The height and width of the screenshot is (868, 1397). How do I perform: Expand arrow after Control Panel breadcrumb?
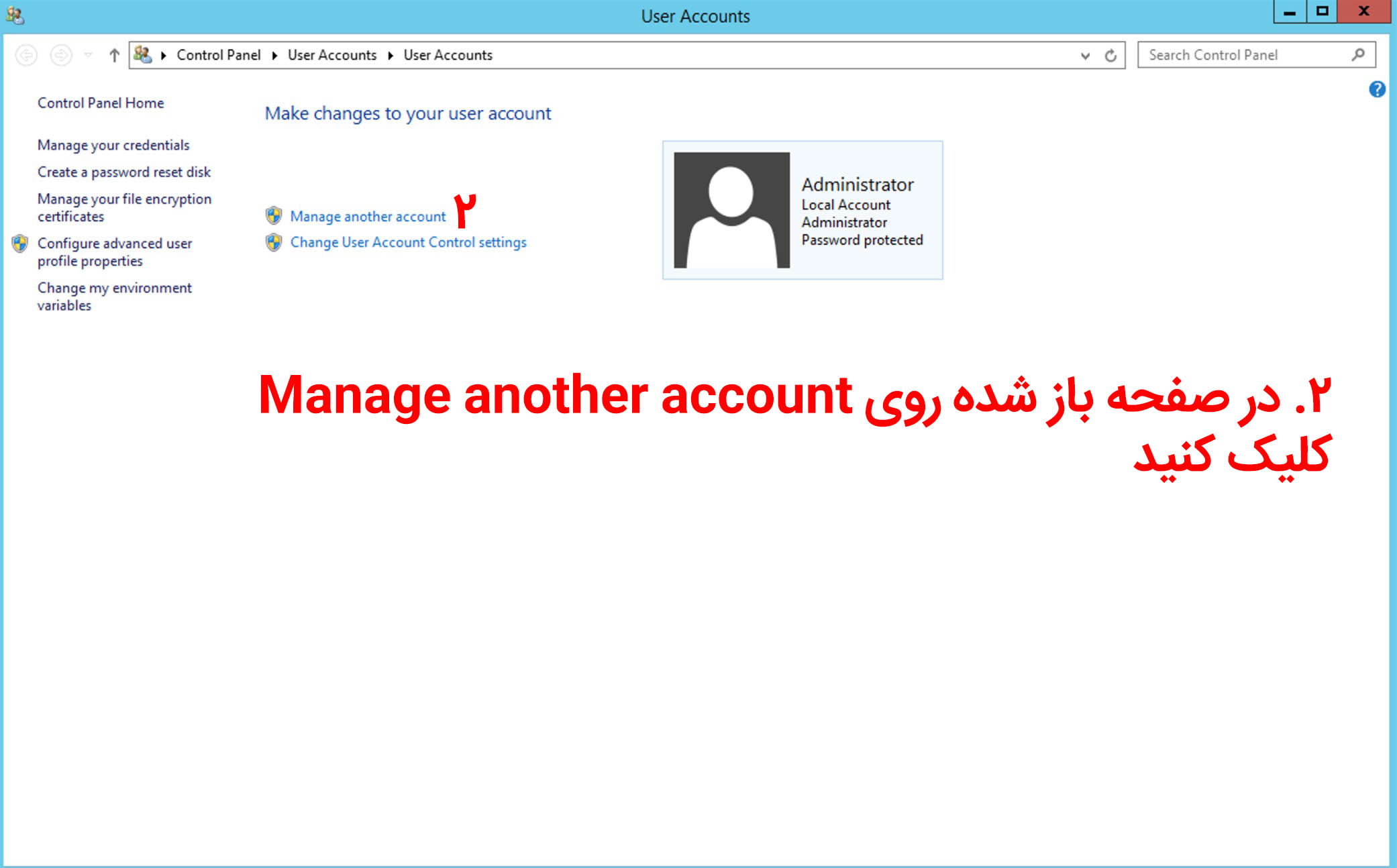(274, 55)
